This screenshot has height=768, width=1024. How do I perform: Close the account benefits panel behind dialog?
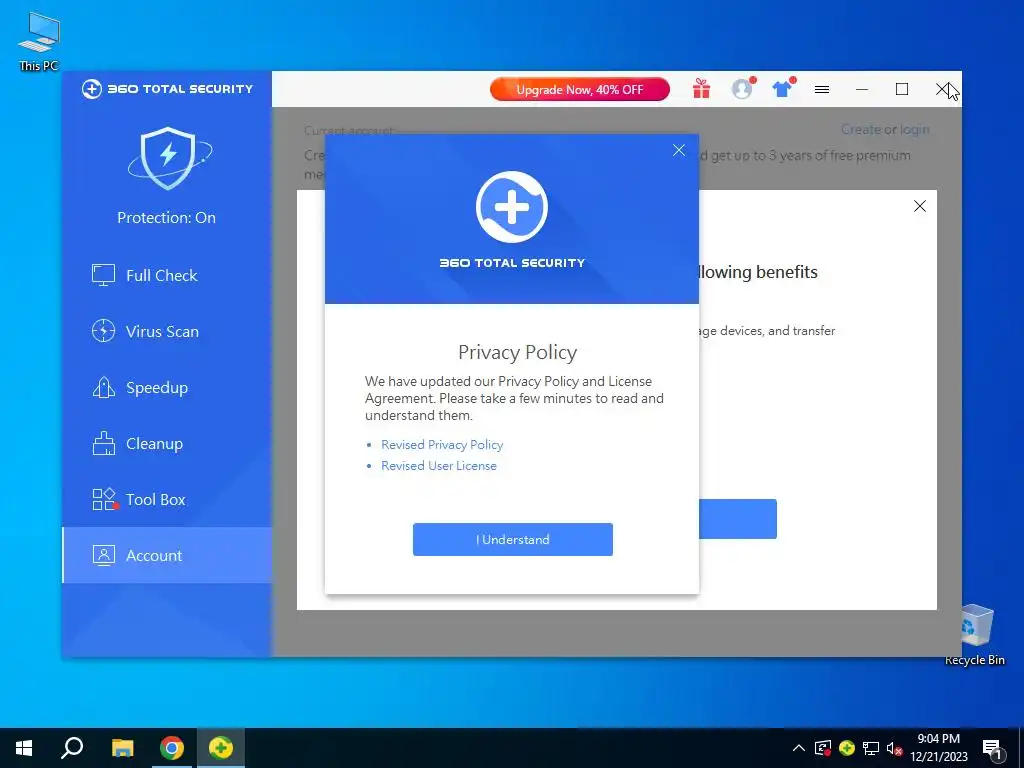[920, 206]
